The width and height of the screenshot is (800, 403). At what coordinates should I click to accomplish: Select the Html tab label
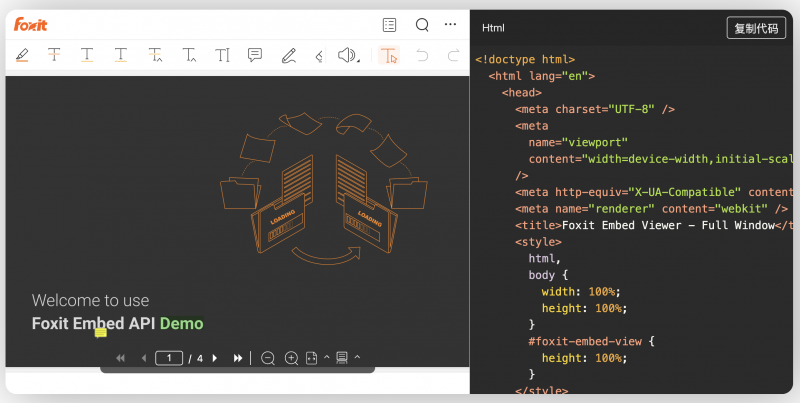point(493,28)
